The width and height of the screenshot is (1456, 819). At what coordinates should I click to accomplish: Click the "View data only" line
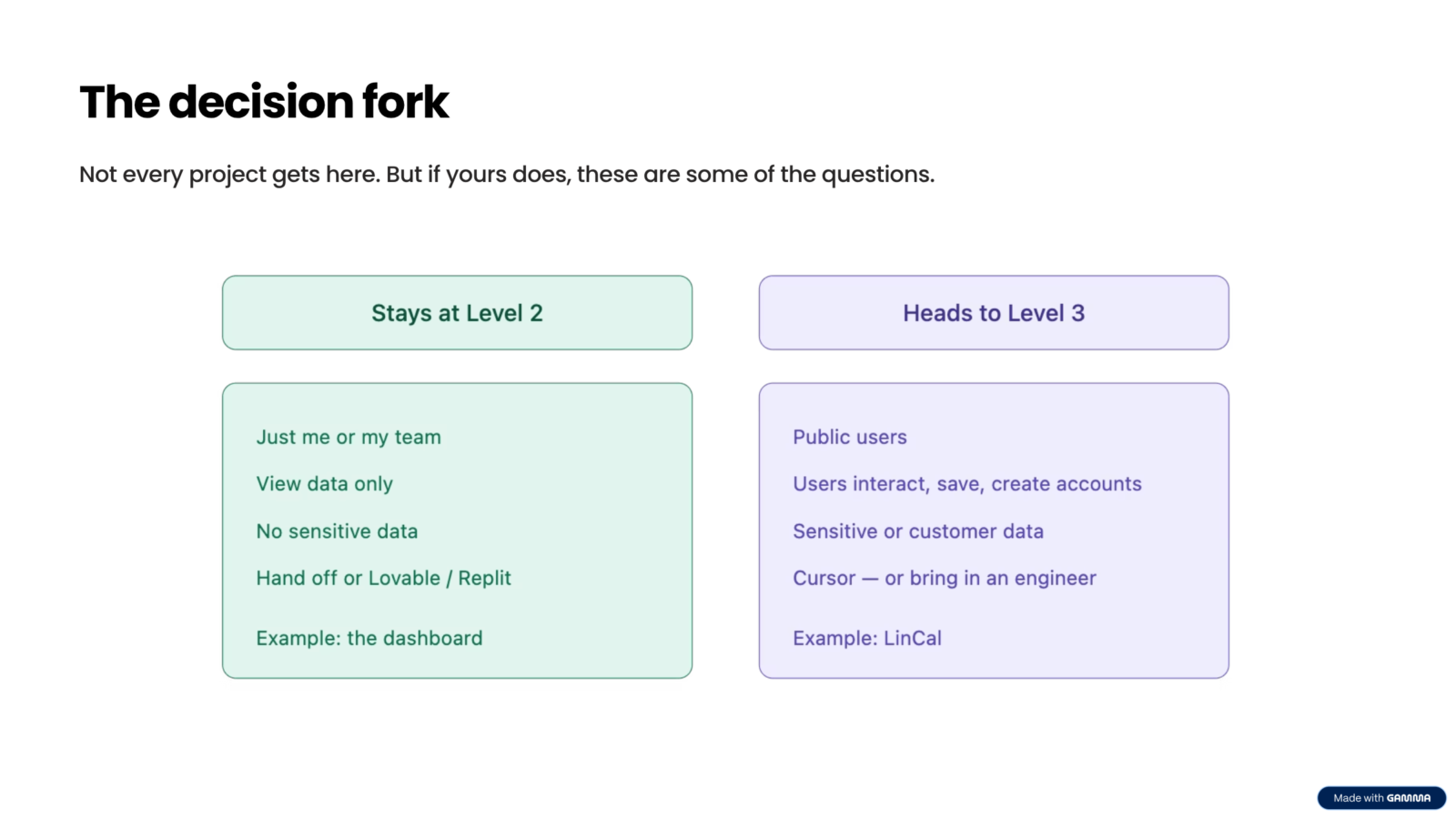[x=324, y=484]
